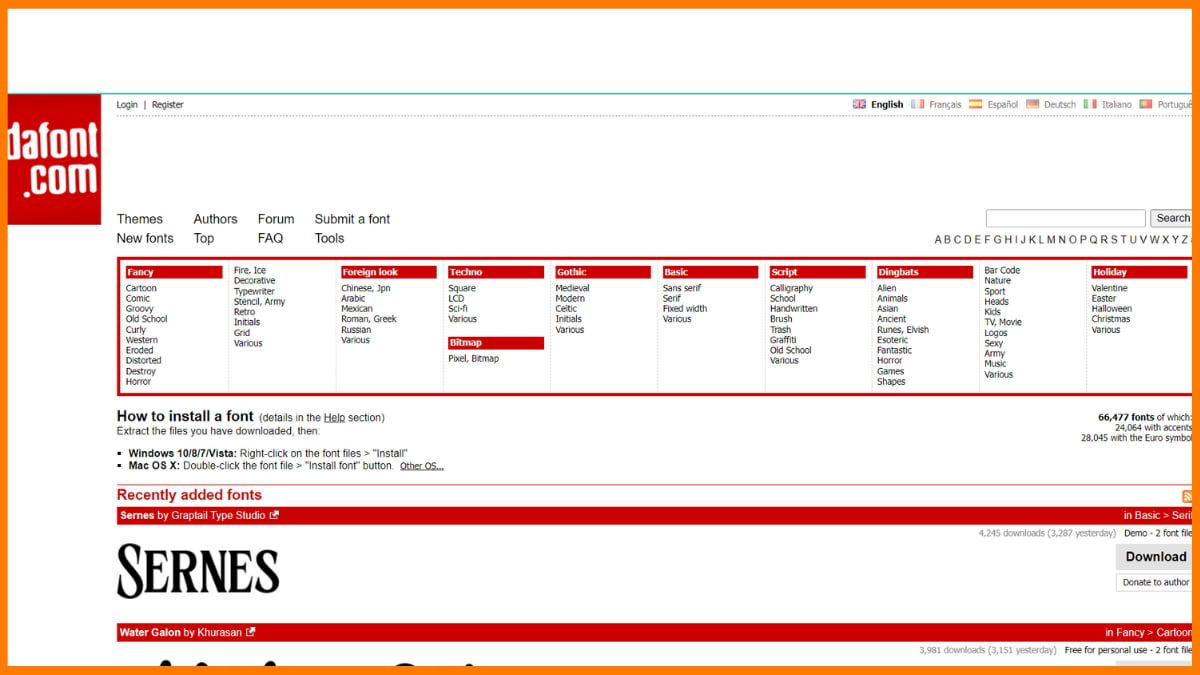The height and width of the screenshot is (675, 1200).
Task: Browse the Calligraphy font category
Action: 791,288
